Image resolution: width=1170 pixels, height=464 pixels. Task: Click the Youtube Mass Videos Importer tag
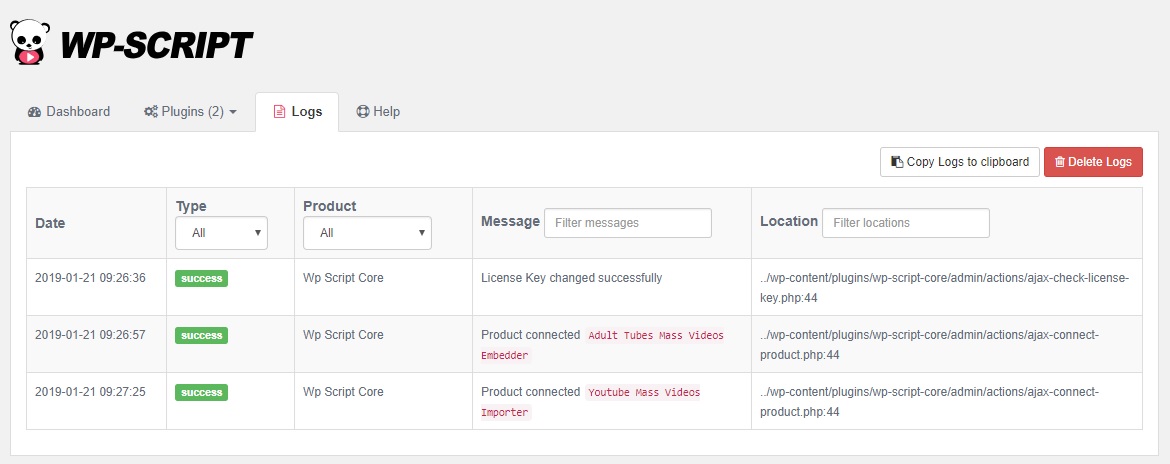pos(644,392)
